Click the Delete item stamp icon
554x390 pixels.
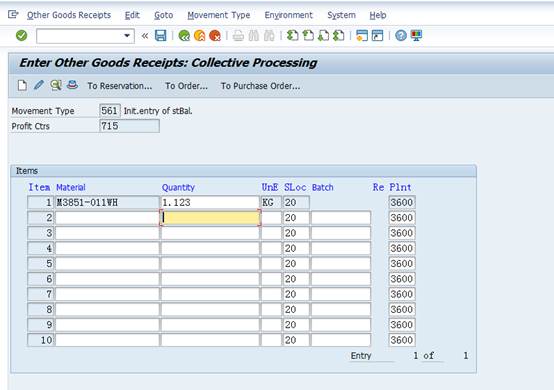(72, 85)
